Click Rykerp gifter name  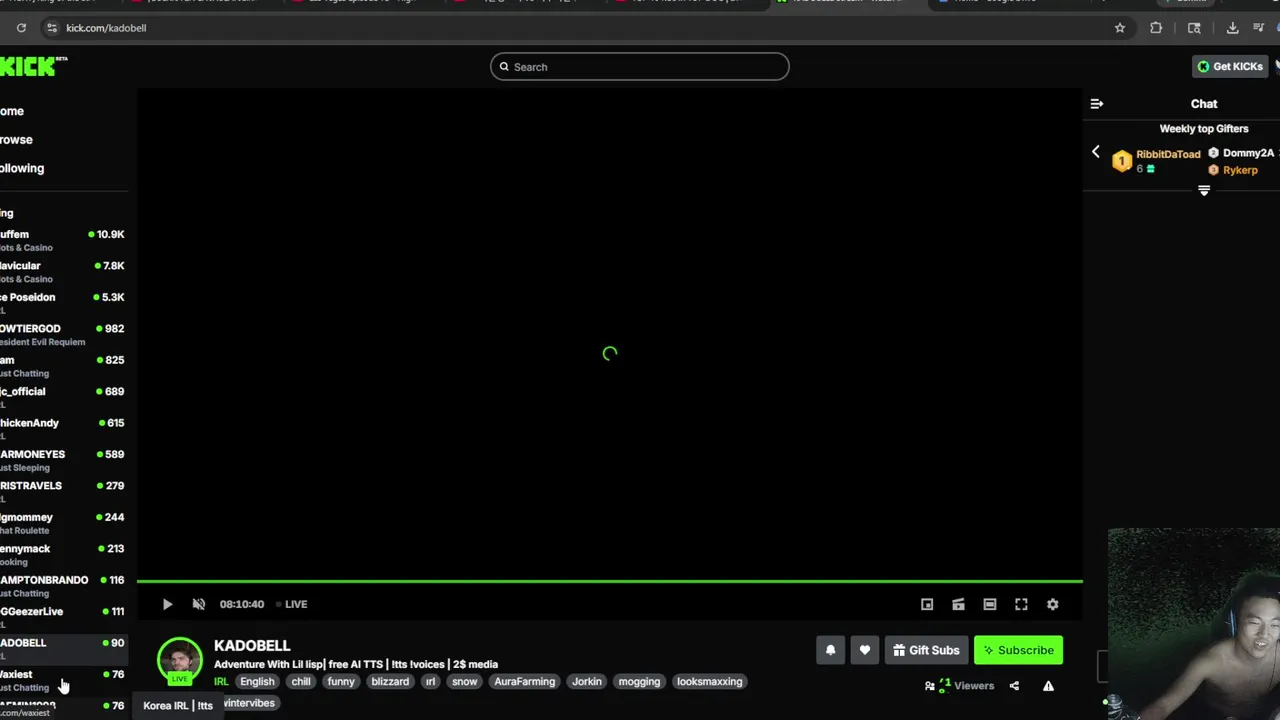coord(1240,170)
